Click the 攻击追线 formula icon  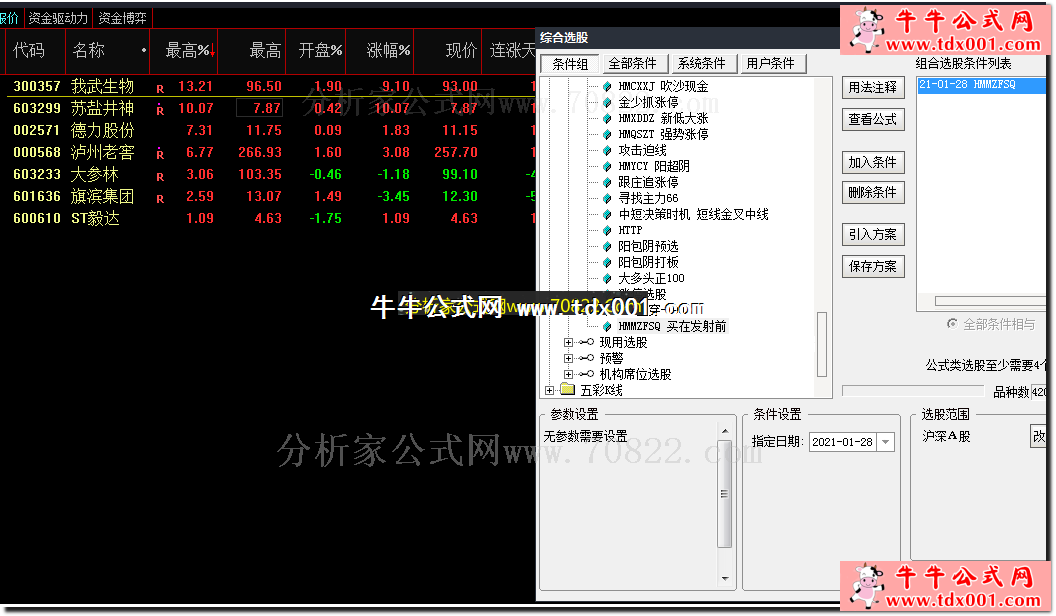click(x=607, y=150)
